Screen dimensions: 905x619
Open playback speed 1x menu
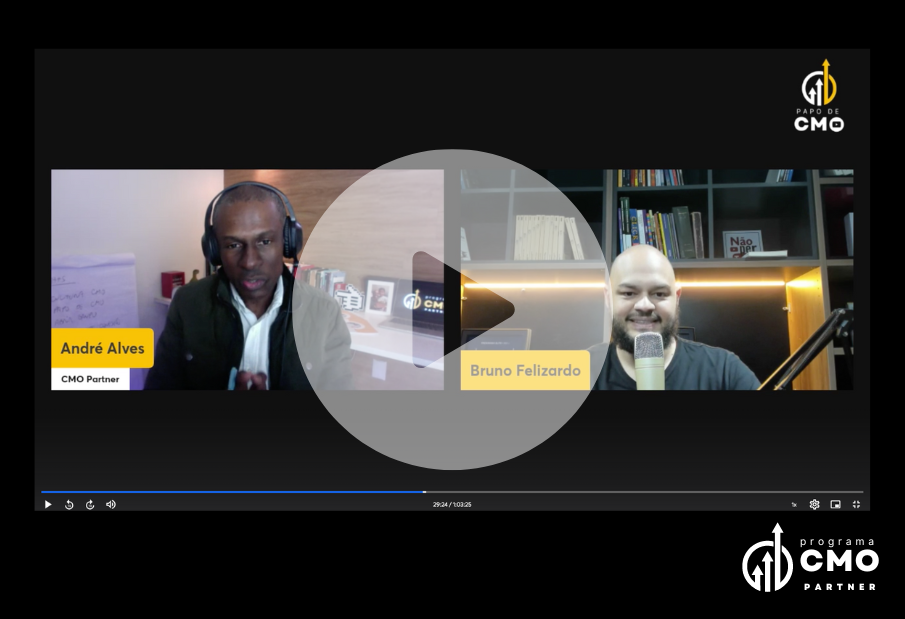point(794,505)
